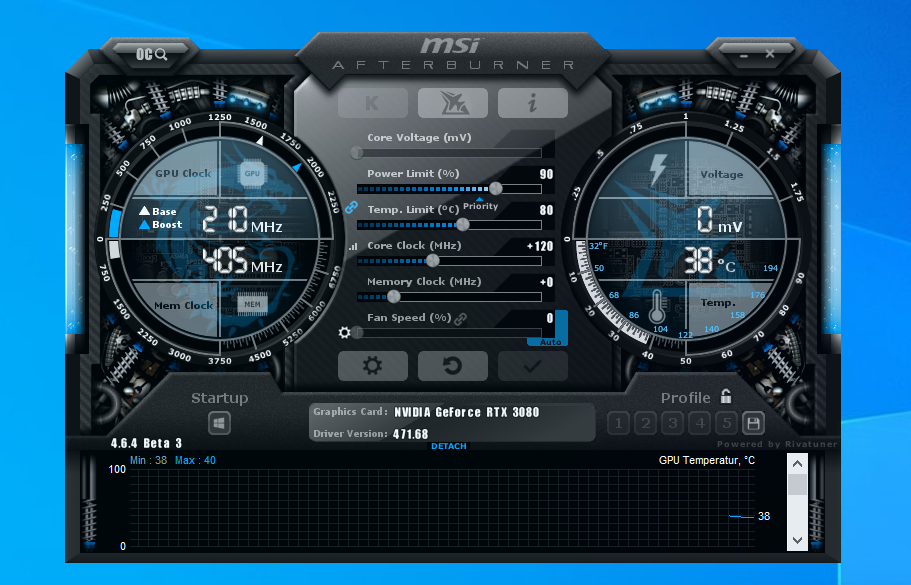Screen dimensions: 911x585
Task: Click the version label 4.6.4 Beta 3
Action: pos(146,443)
